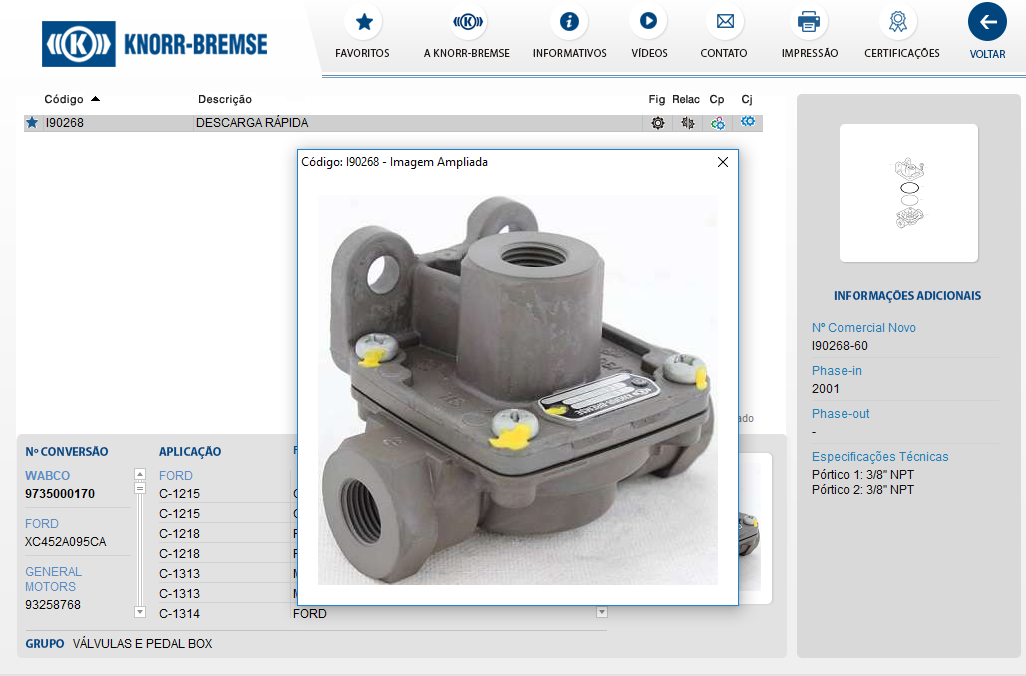Open the Favoritos star icon
The width and height of the screenshot is (1026, 676).
click(364, 22)
